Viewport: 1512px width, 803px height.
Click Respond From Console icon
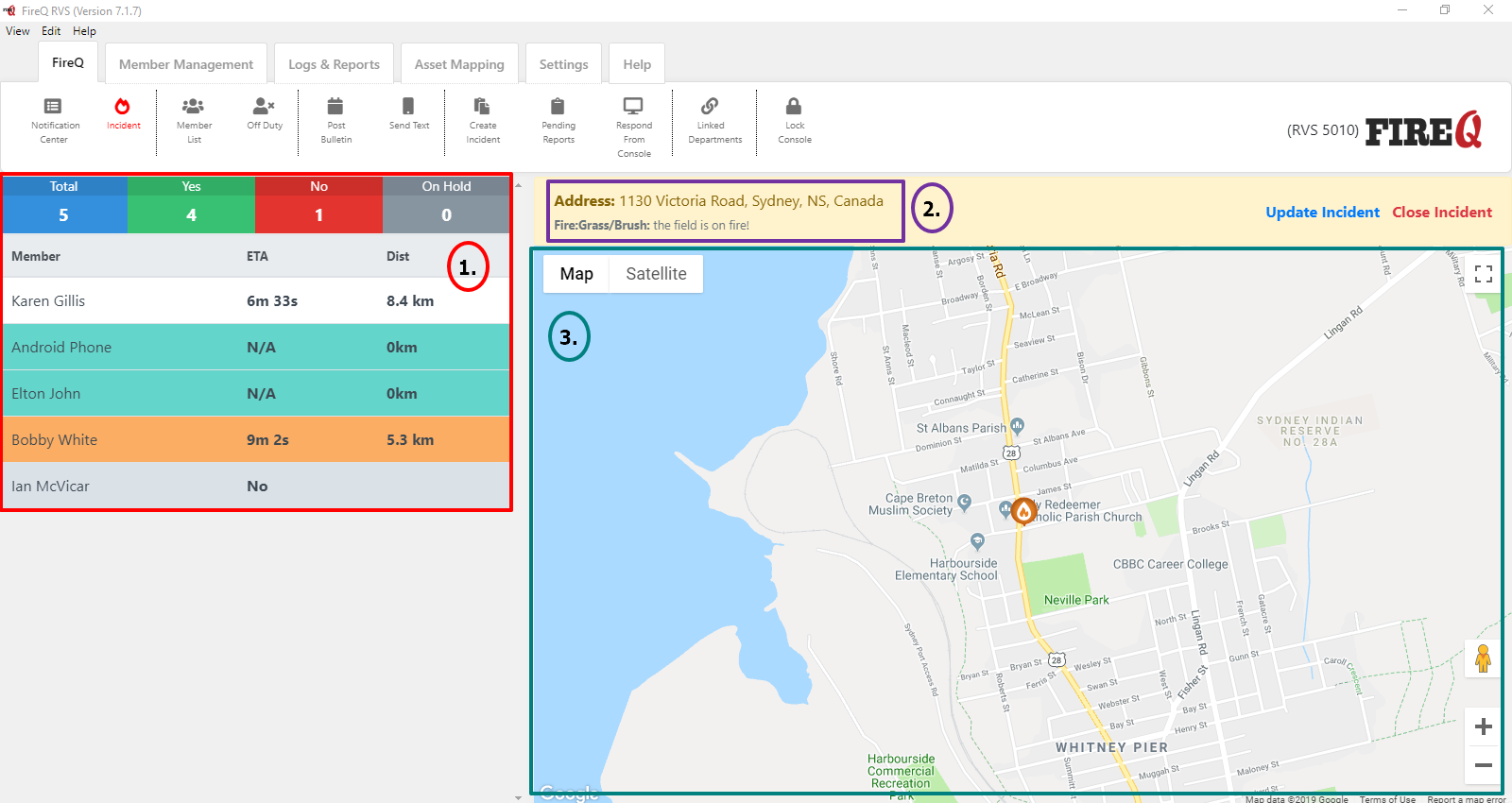click(633, 106)
